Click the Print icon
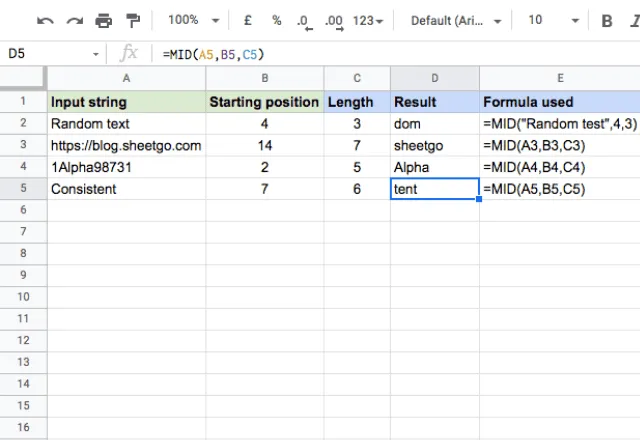The height and width of the screenshot is (440, 640). [x=104, y=20]
